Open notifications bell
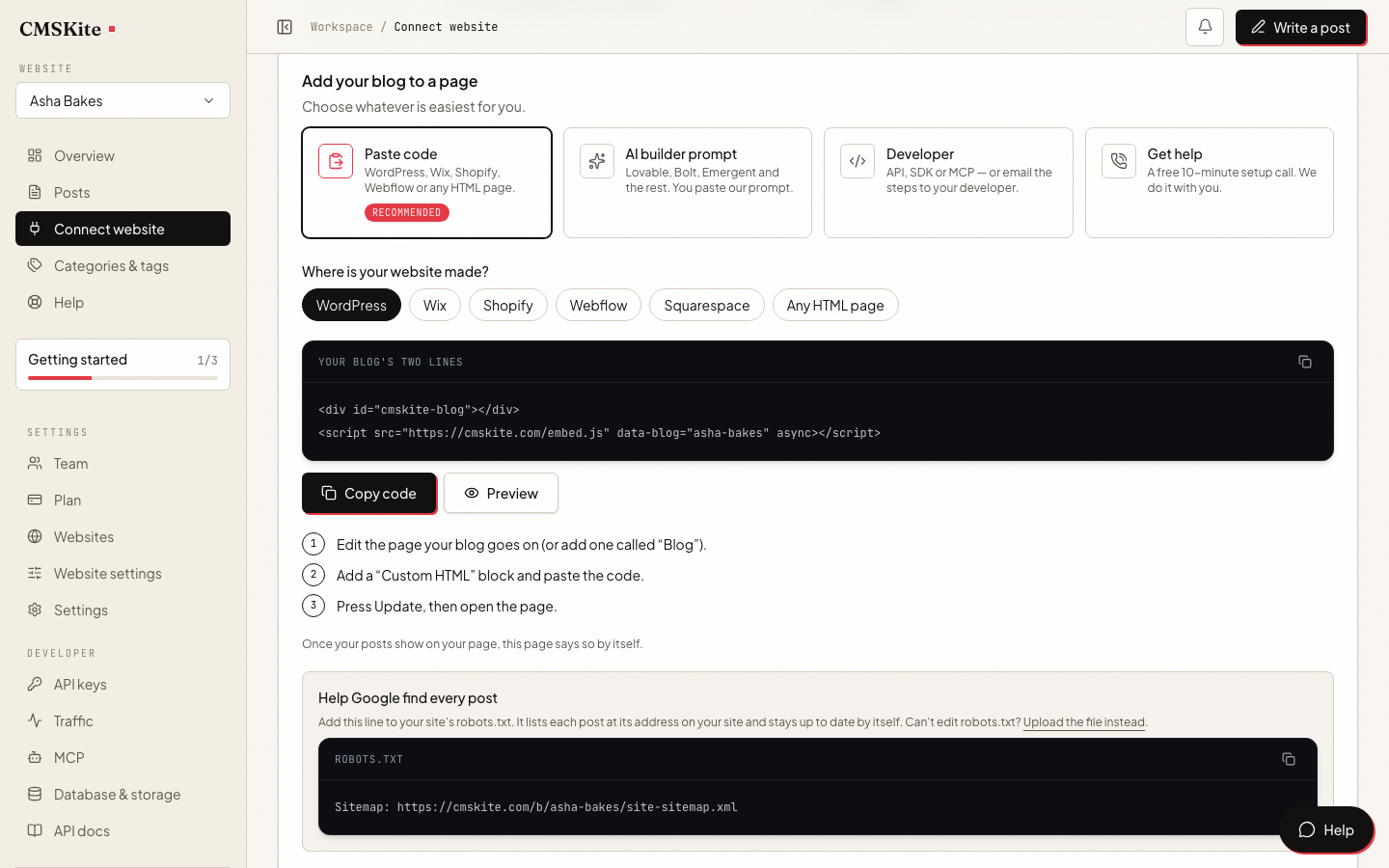The image size is (1389, 868). tap(1205, 27)
